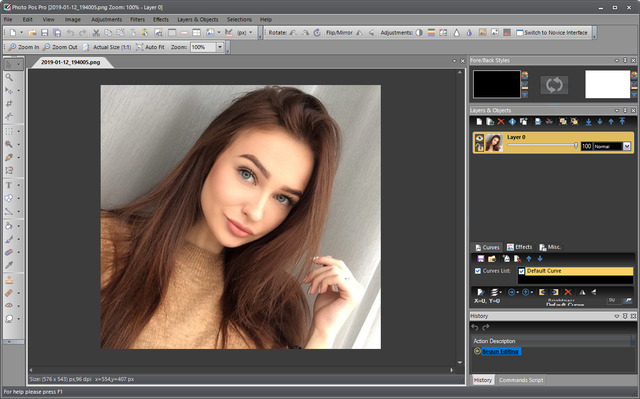Viewport: 640px width, 399px height.
Task: Click the Save icon in main toolbar
Action: pos(45,33)
